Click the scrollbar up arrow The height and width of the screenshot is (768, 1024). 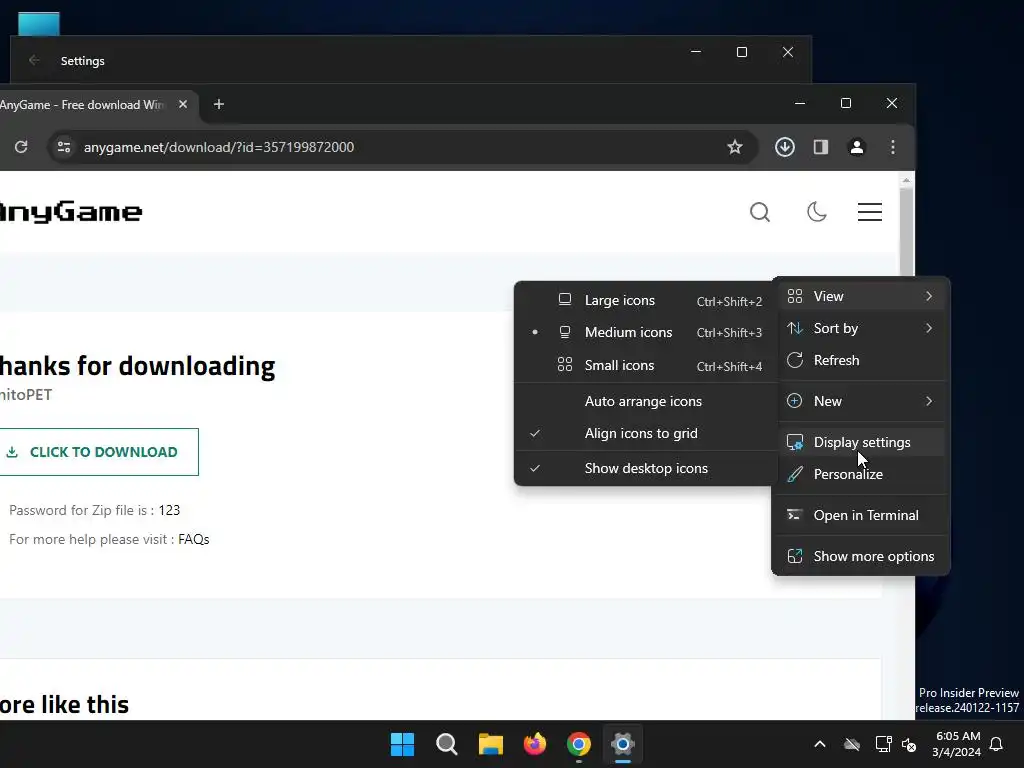pyautogui.click(x=906, y=180)
